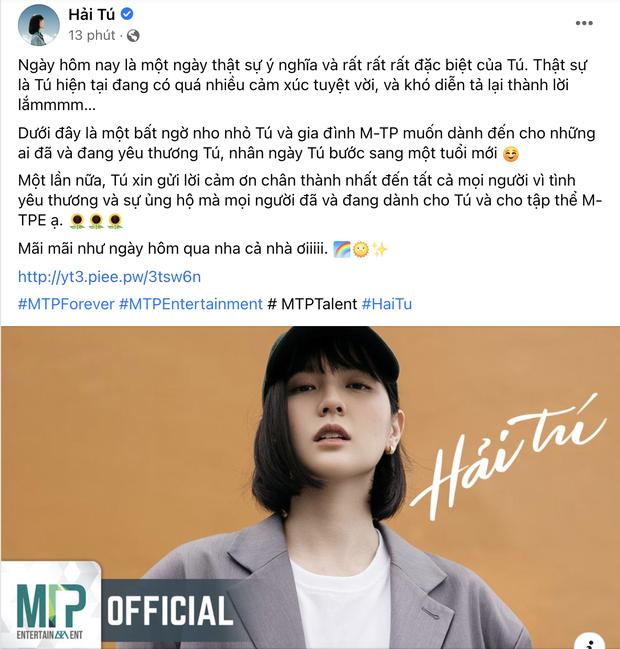Click the MTP Entertainment logo

pyautogui.click(x=50, y=606)
